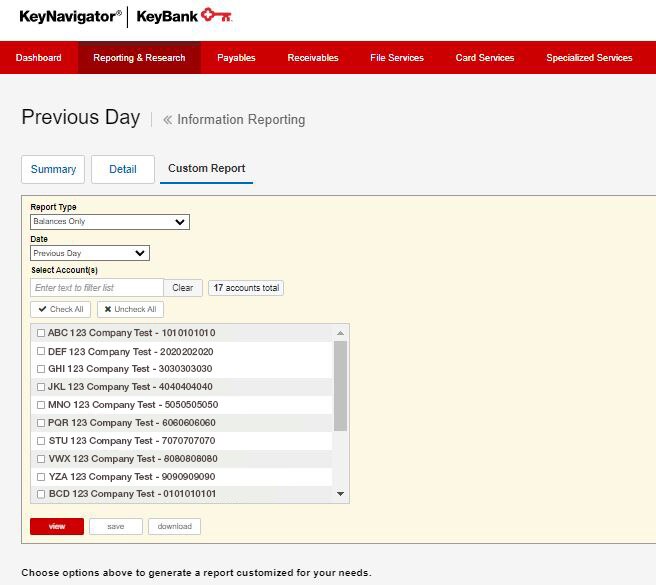Screen dimensions: 656x585
Task: Go to the Payables menu
Action: 236,58
